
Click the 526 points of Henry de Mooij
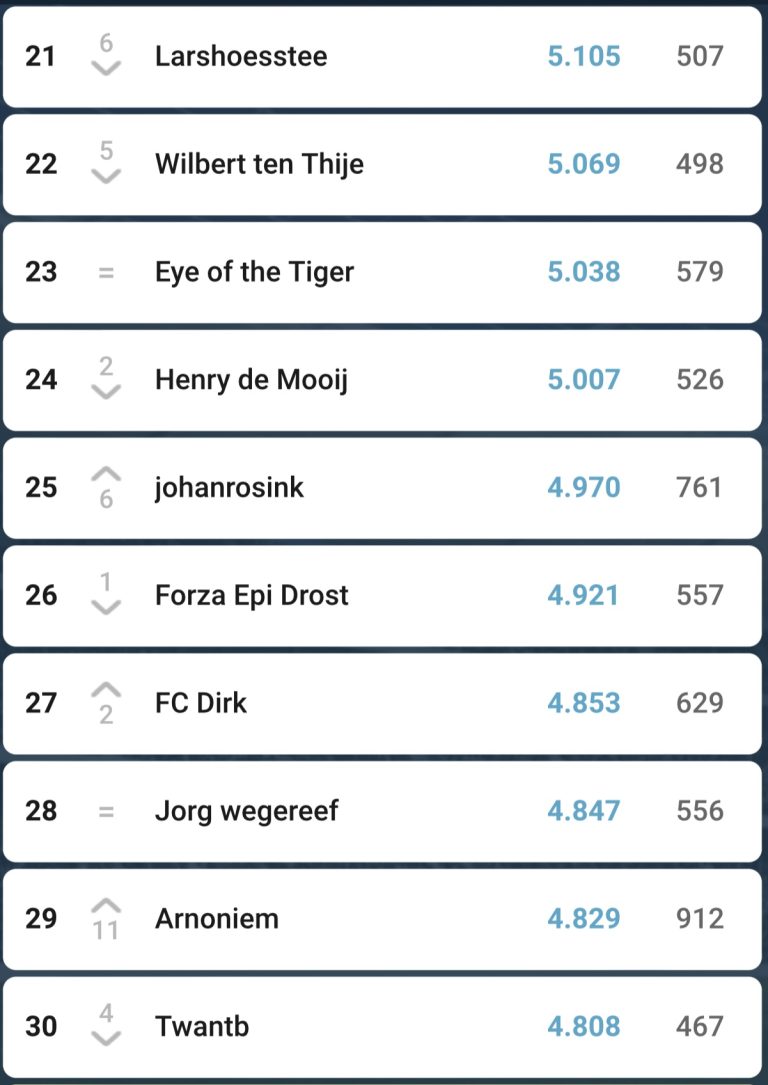pyautogui.click(x=699, y=380)
